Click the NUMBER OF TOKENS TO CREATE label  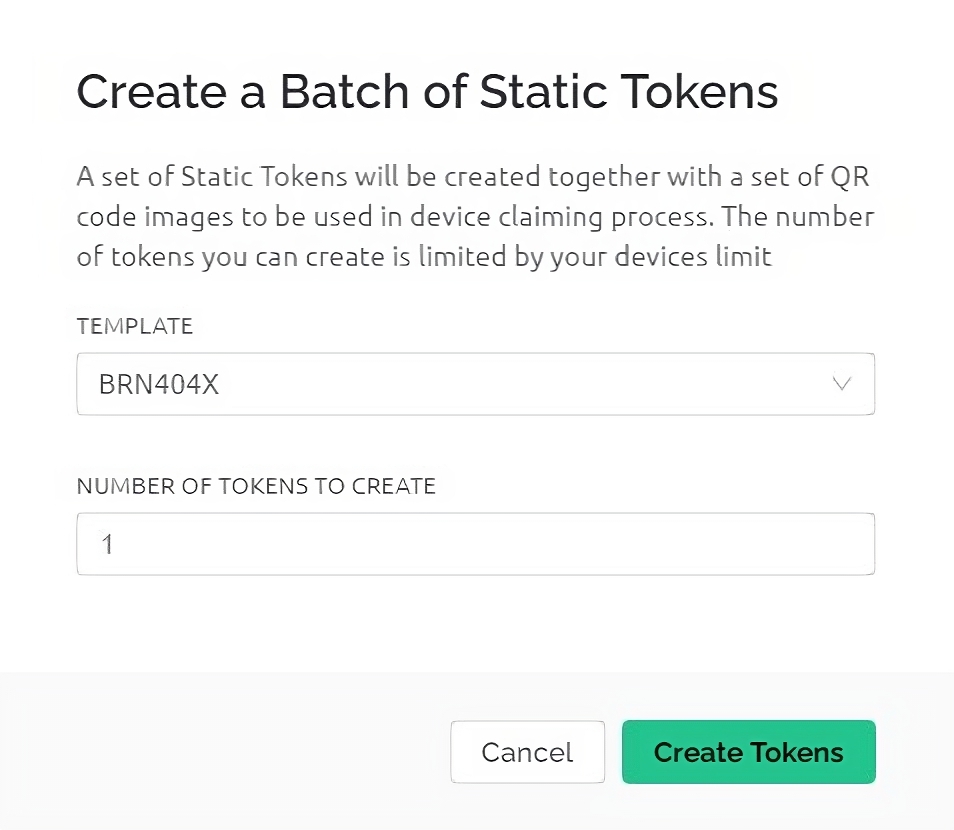(256, 487)
